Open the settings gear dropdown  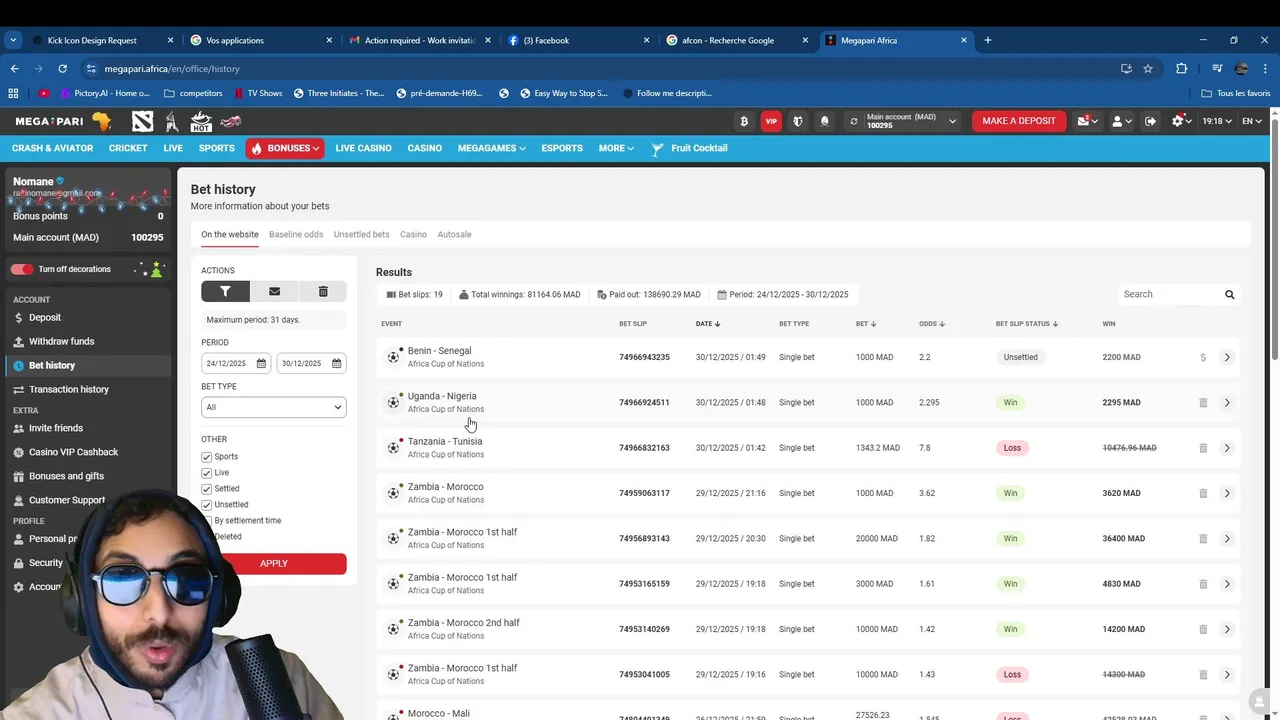1182,121
